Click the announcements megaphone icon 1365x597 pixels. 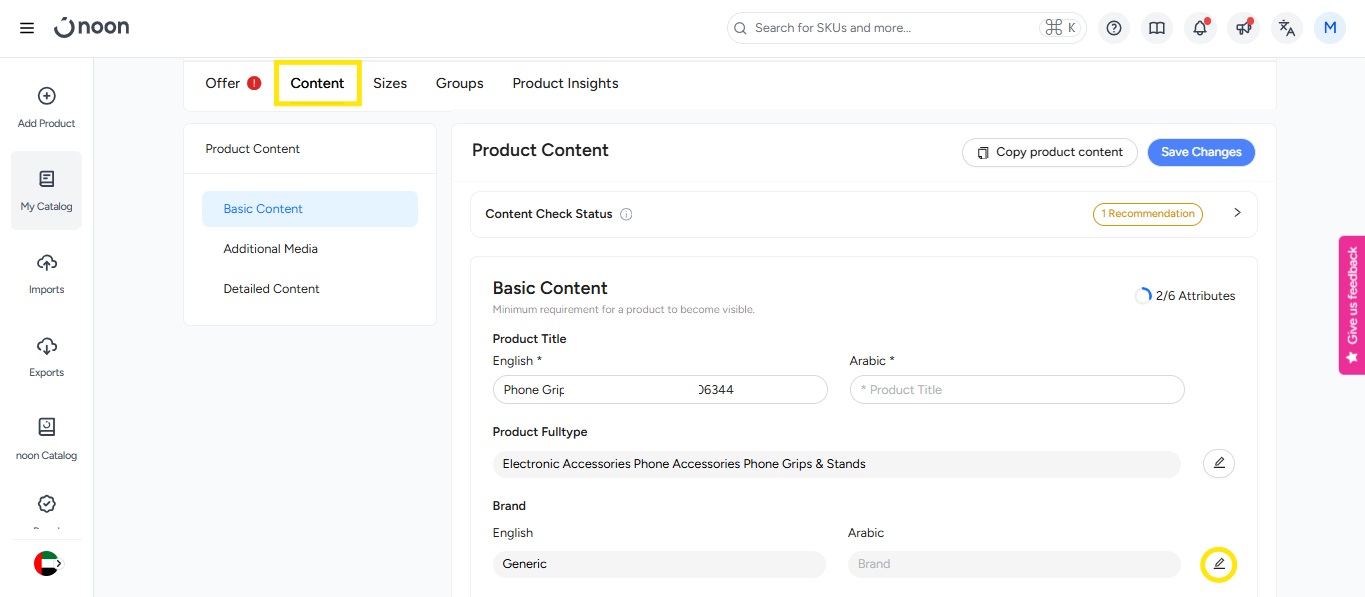[x=1243, y=28]
